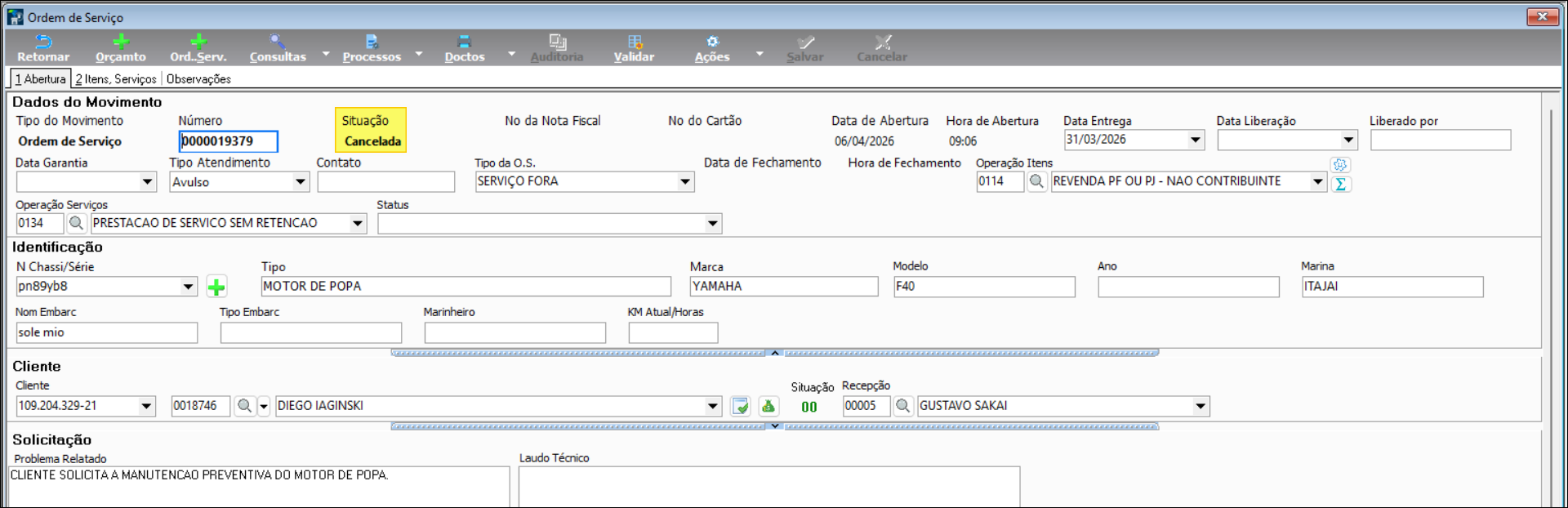Click the Operação Serviços code 0134 field
The height and width of the screenshot is (508, 1568).
(40, 223)
